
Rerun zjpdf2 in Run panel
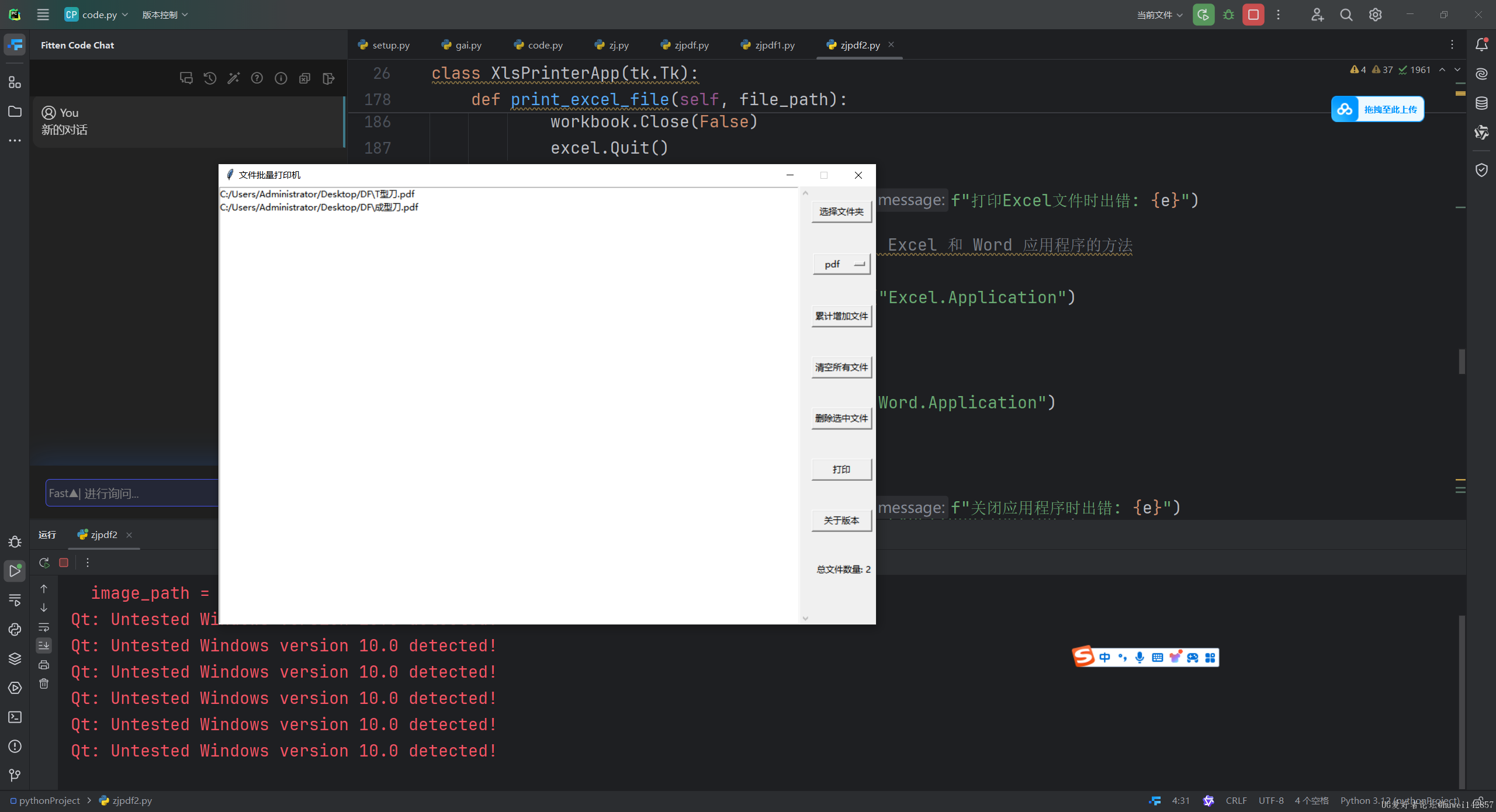click(44, 563)
